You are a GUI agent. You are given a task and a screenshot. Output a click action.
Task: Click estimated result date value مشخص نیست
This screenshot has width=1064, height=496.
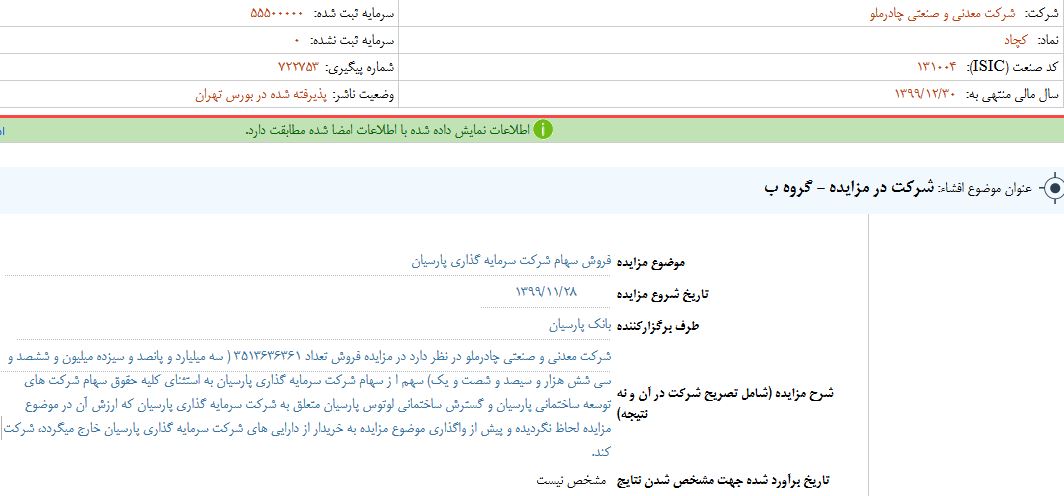571,480
